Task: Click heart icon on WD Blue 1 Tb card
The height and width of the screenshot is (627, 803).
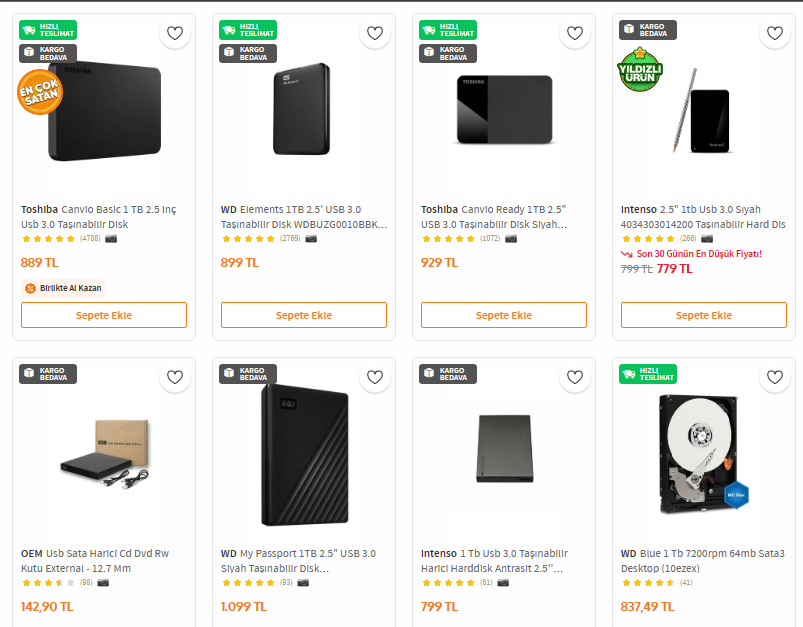Action: coord(775,378)
